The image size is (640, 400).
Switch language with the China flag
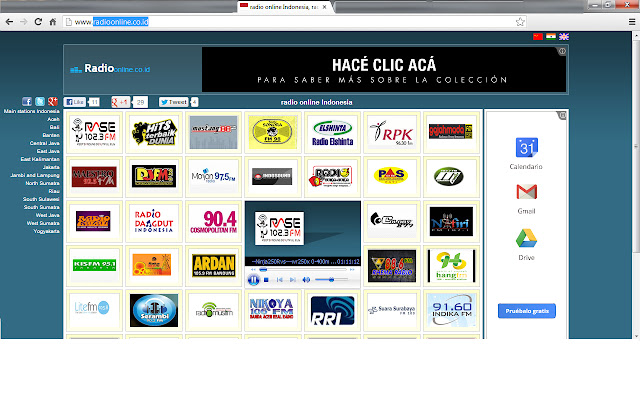(x=538, y=36)
